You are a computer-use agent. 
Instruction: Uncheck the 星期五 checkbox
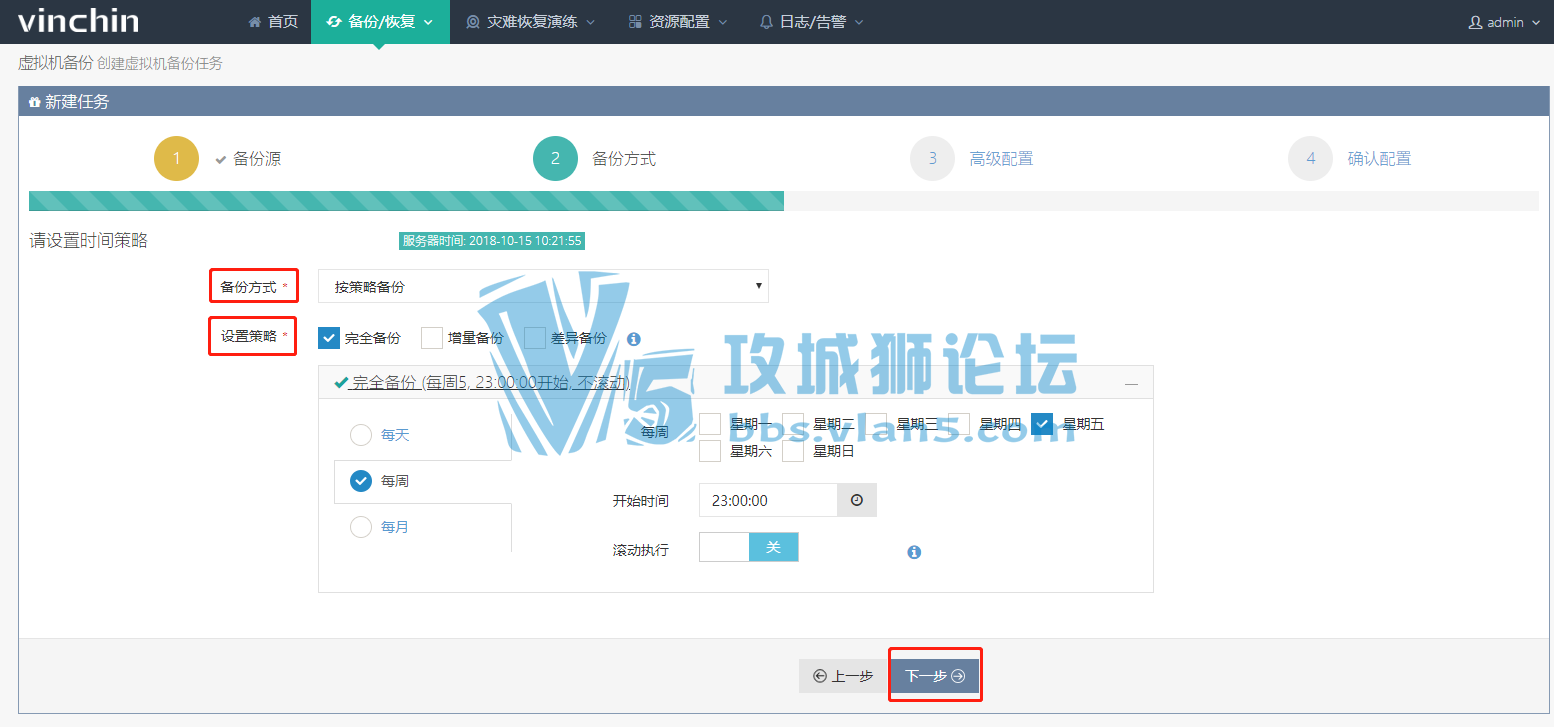pos(1042,424)
